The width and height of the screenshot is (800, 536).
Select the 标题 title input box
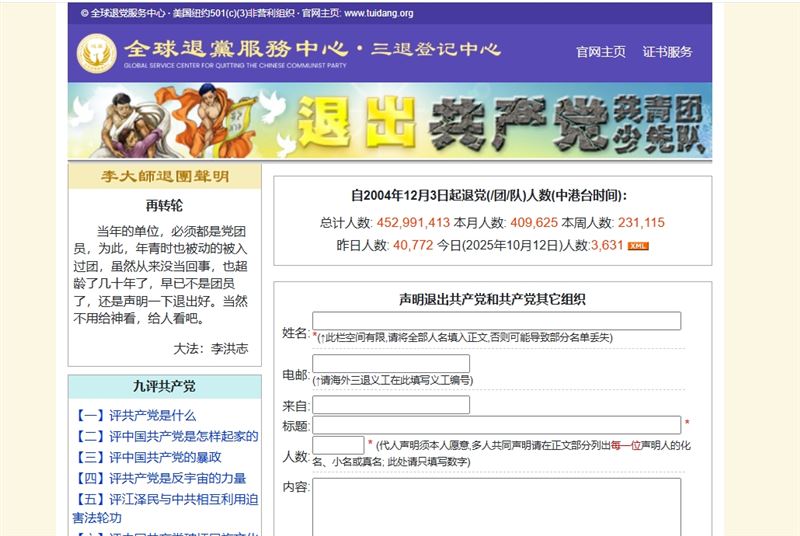(496, 425)
